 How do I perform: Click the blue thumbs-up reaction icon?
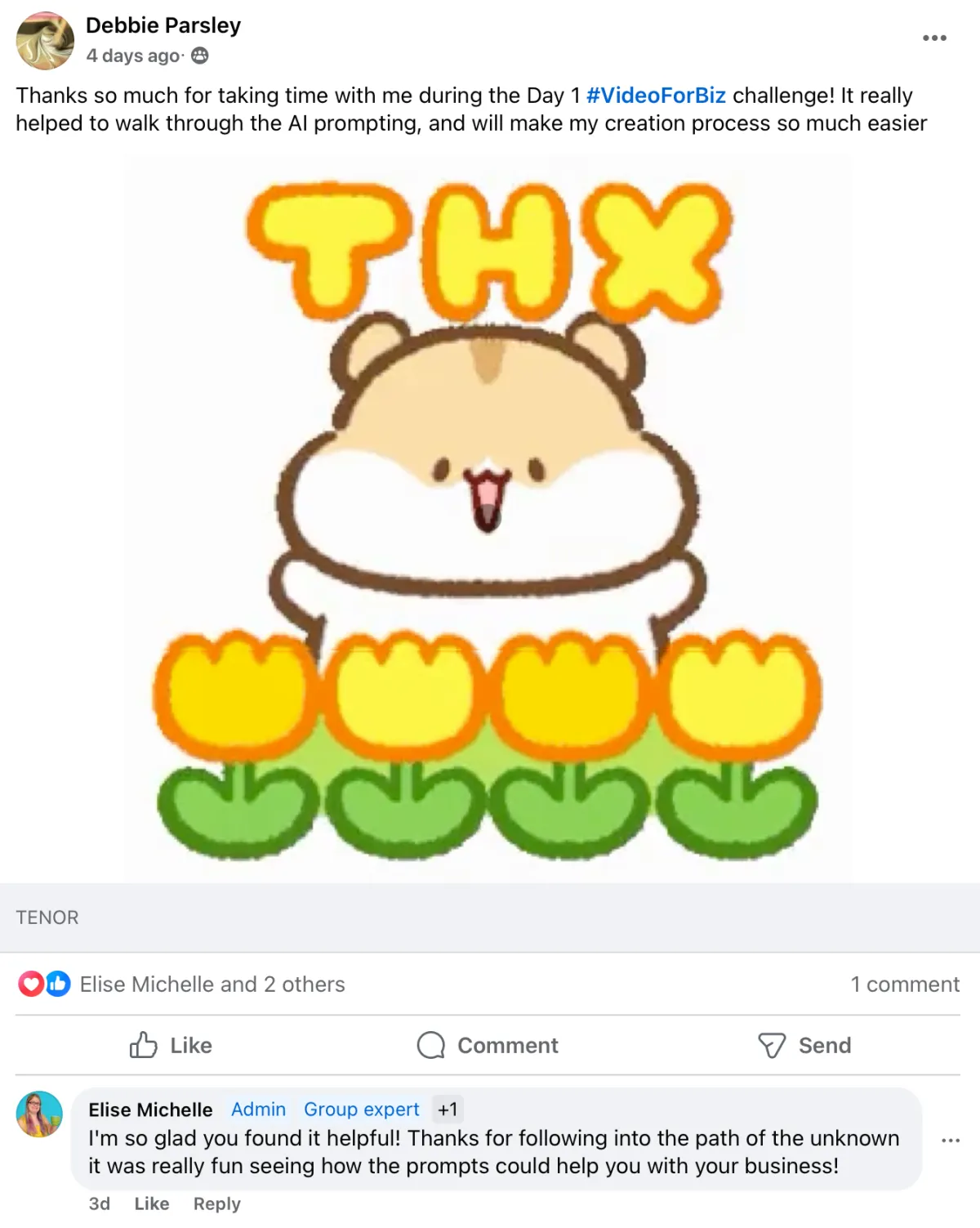[x=57, y=984]
